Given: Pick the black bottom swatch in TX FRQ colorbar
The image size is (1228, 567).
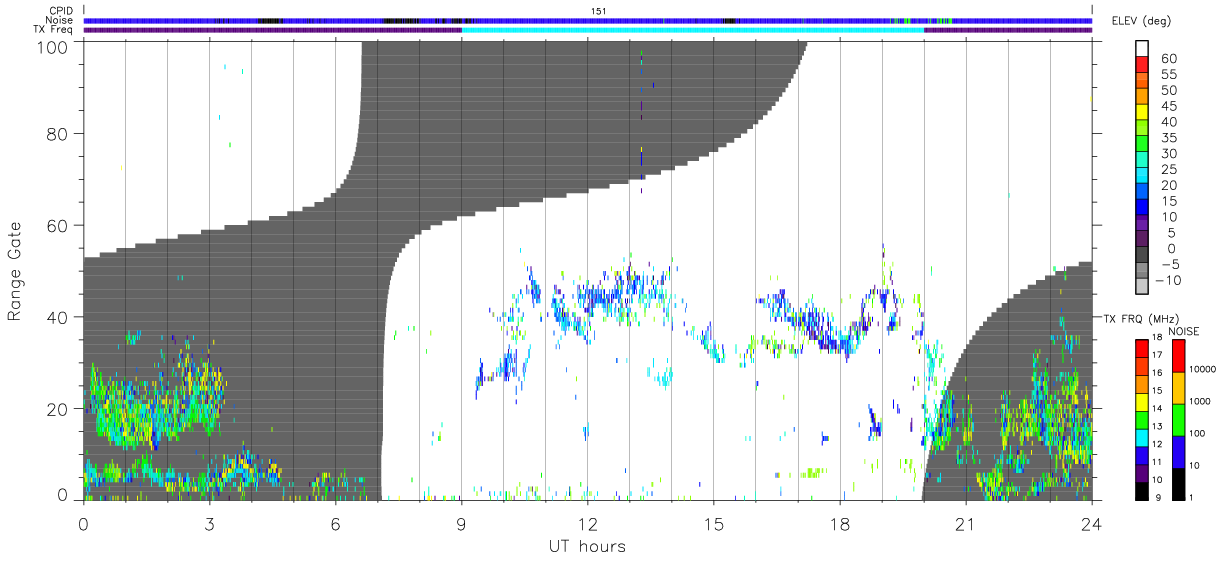Looking at the screenshot, I should 1142,490.
